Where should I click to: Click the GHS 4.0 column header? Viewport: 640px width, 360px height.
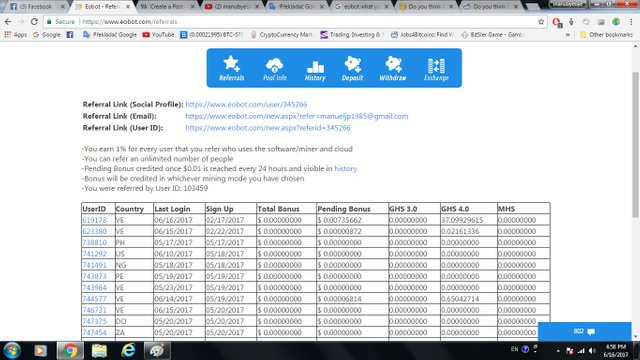click(455, 209)
